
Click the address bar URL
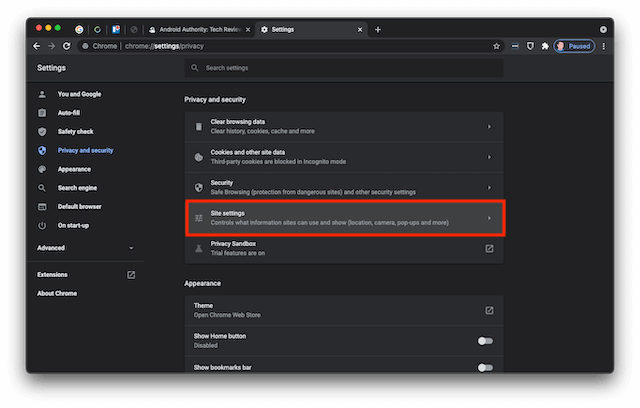point(164,46)
